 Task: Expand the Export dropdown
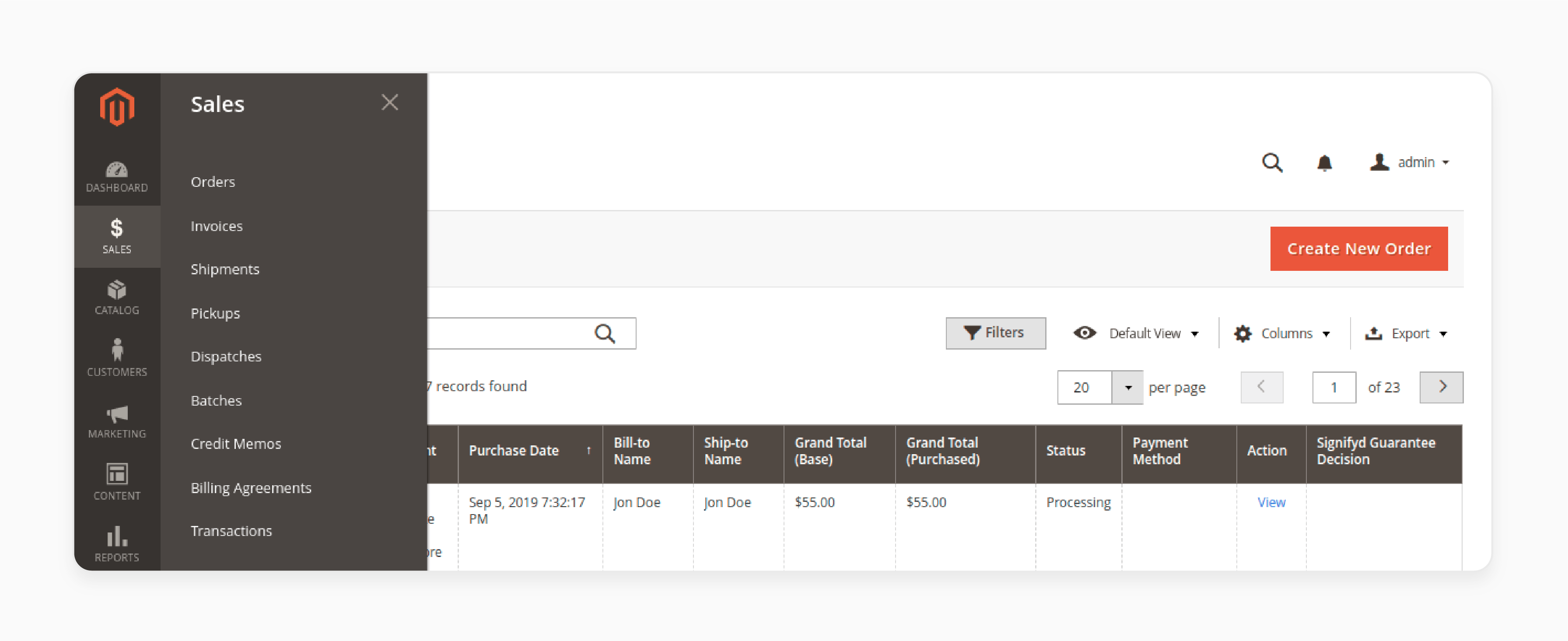click(1406, 333)
